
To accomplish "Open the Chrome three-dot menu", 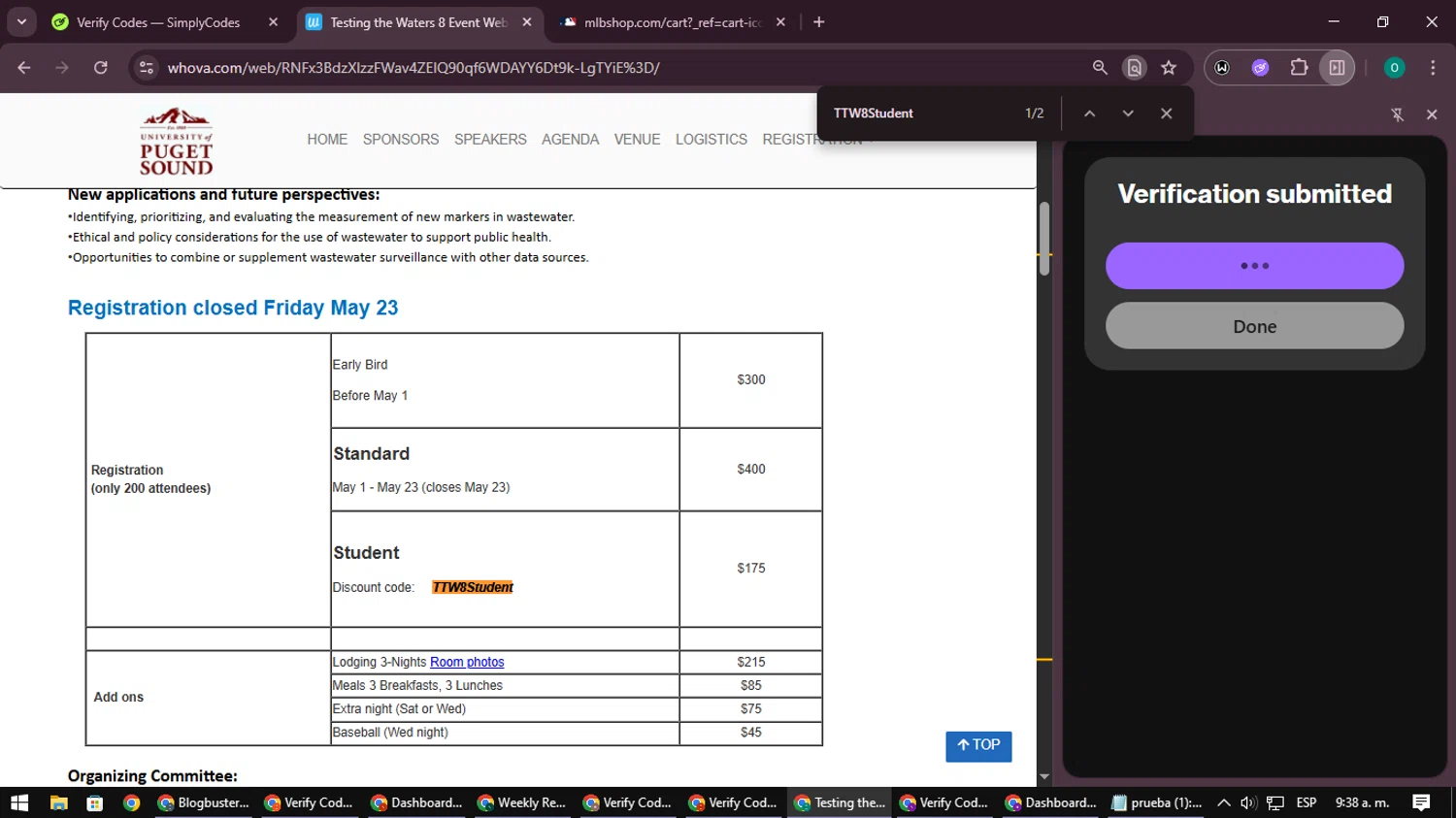I will (x=1433, y=68).
